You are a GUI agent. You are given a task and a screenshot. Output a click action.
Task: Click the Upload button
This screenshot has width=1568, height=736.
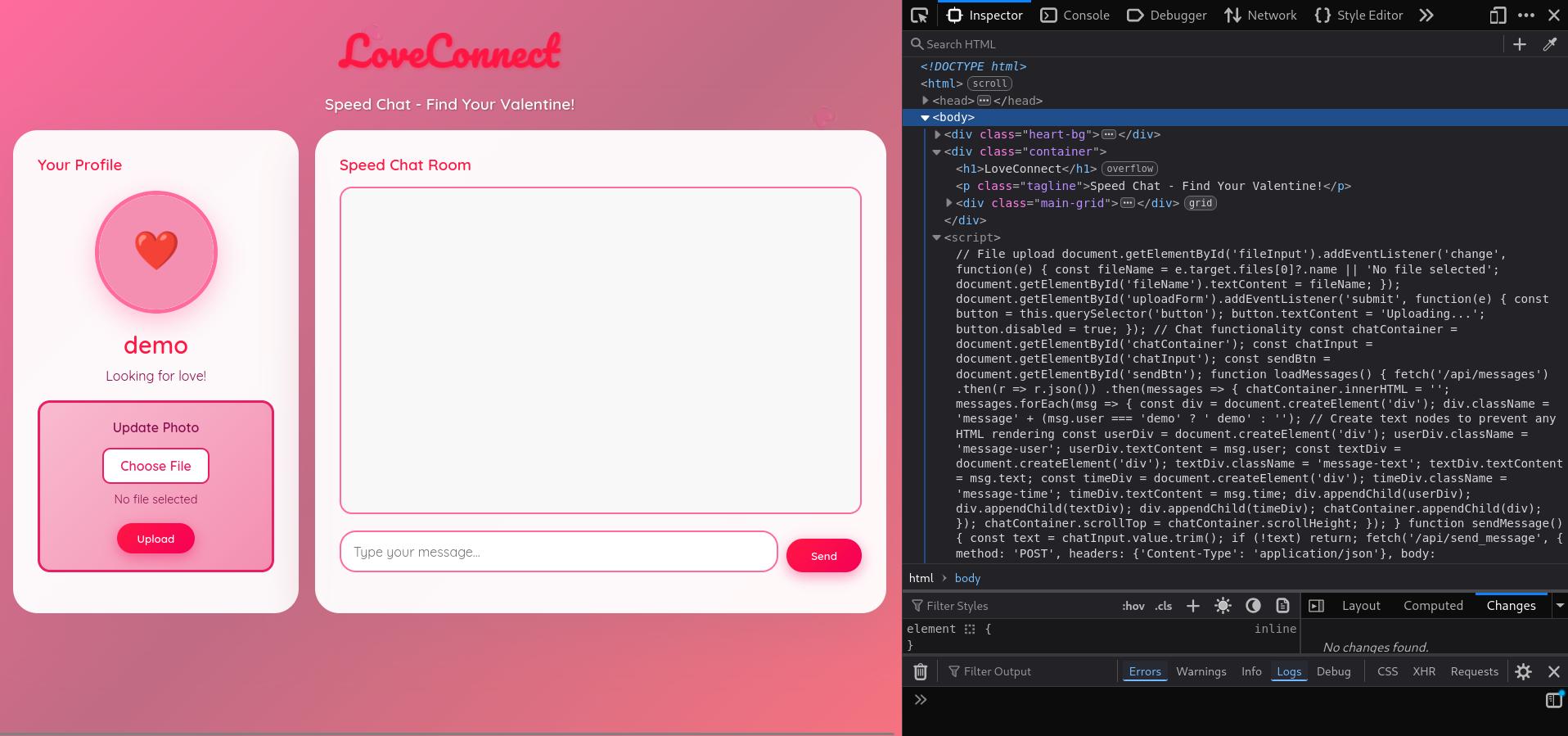pos(155,539)
